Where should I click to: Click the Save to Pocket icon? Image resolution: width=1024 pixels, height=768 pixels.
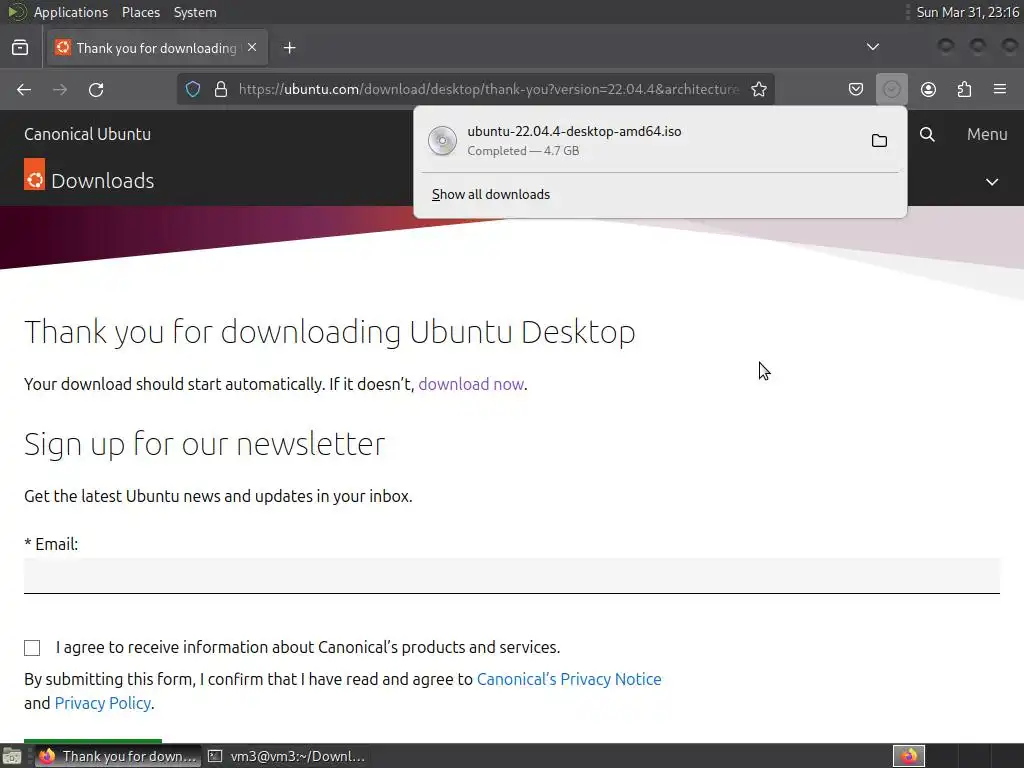[856, 89]
